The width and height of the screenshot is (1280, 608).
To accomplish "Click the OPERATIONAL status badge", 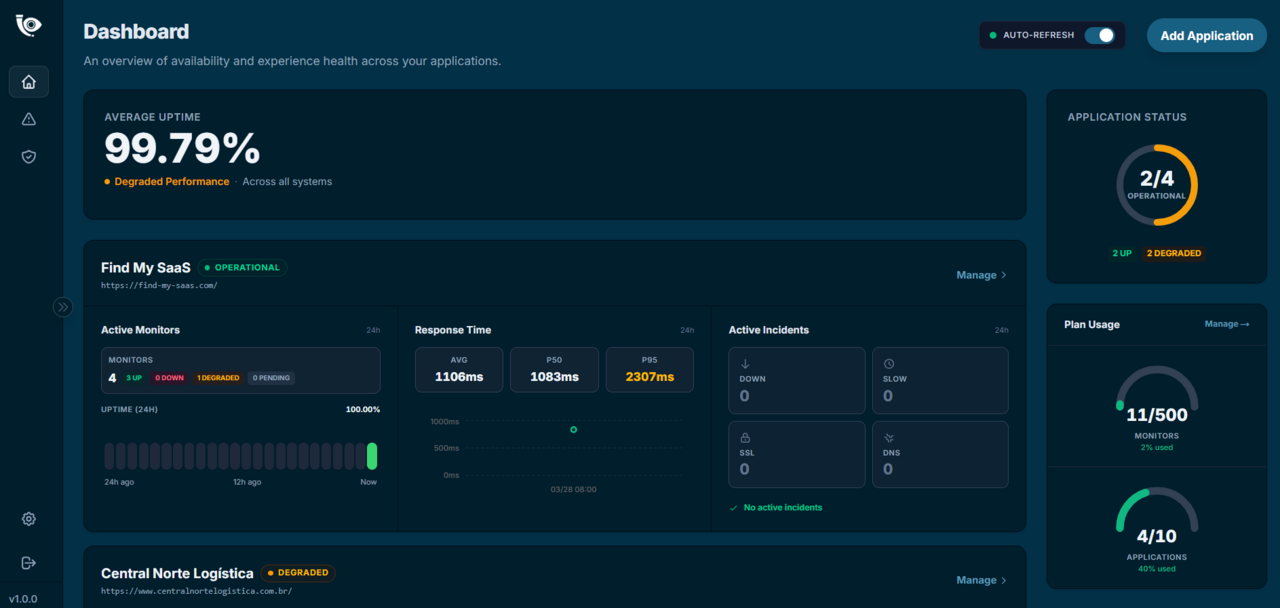I will (x=242, y=268).
